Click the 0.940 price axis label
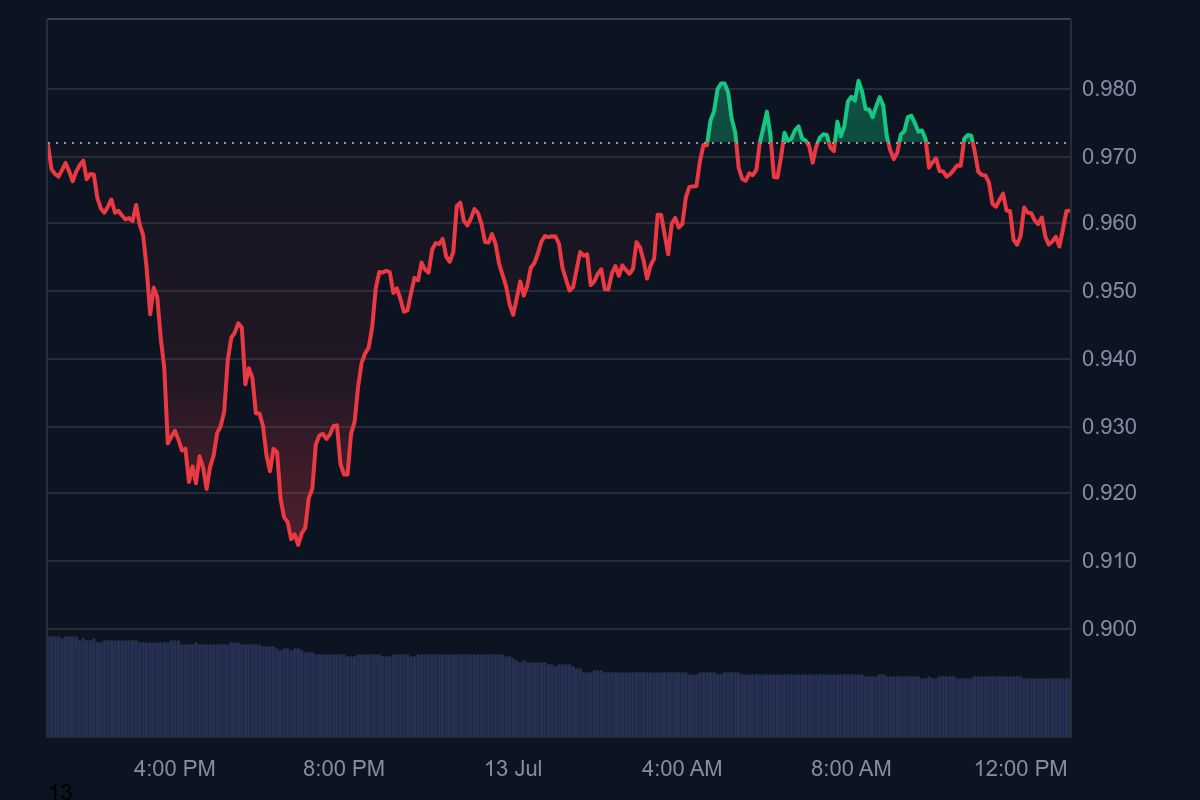 [x=1109, y=359]
